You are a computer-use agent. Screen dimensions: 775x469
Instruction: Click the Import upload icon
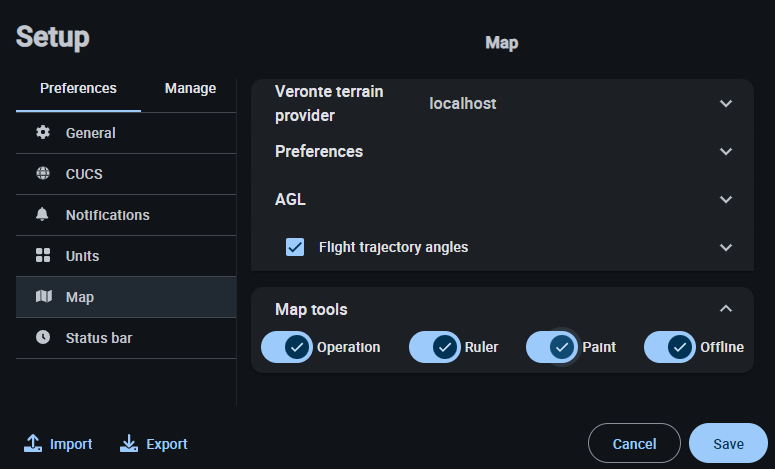(x=33, y=444)
